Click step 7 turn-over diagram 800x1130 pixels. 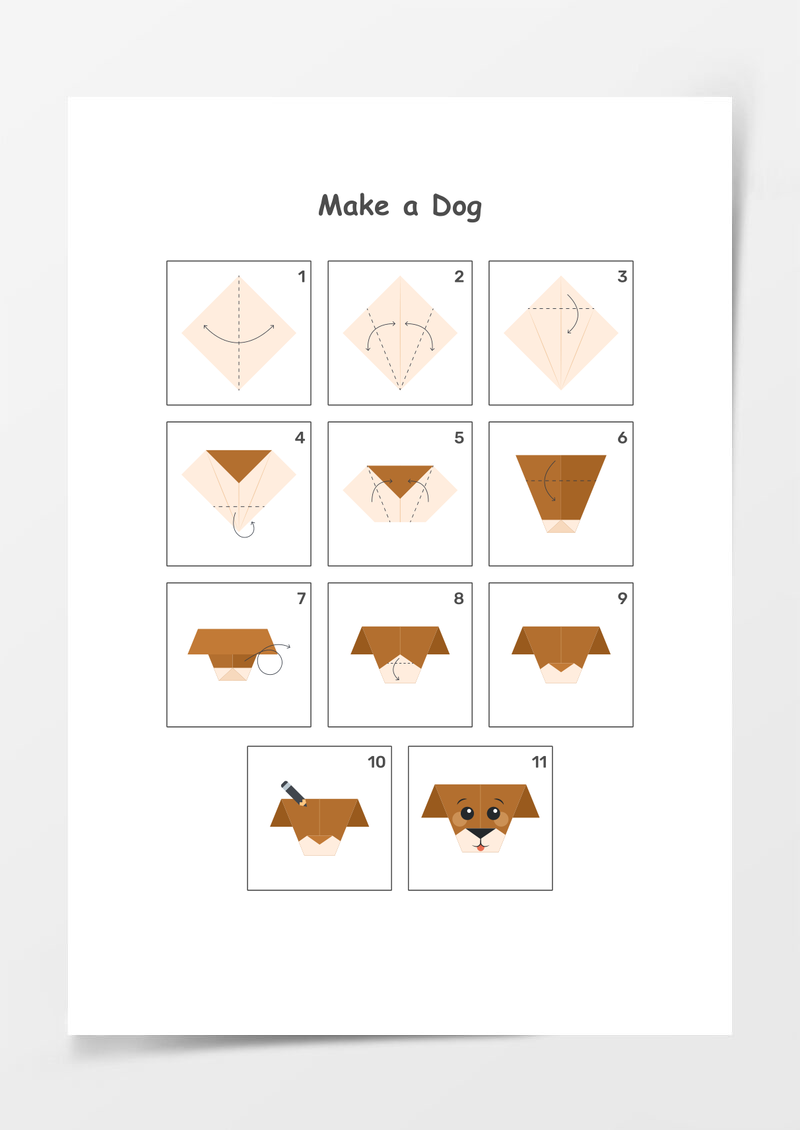pyautogui.click(x=239, y=654)
